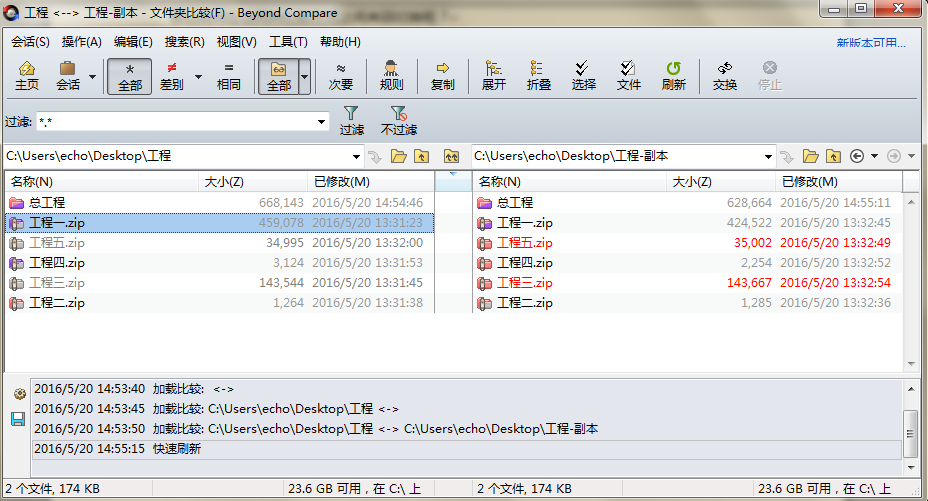
Task: Click the 折叠 collapse-all icon
Action: tap(539, 76)
